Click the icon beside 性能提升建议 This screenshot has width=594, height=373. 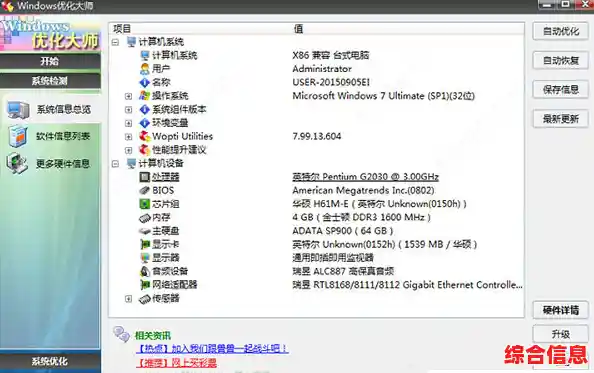(x=144, y=150)
